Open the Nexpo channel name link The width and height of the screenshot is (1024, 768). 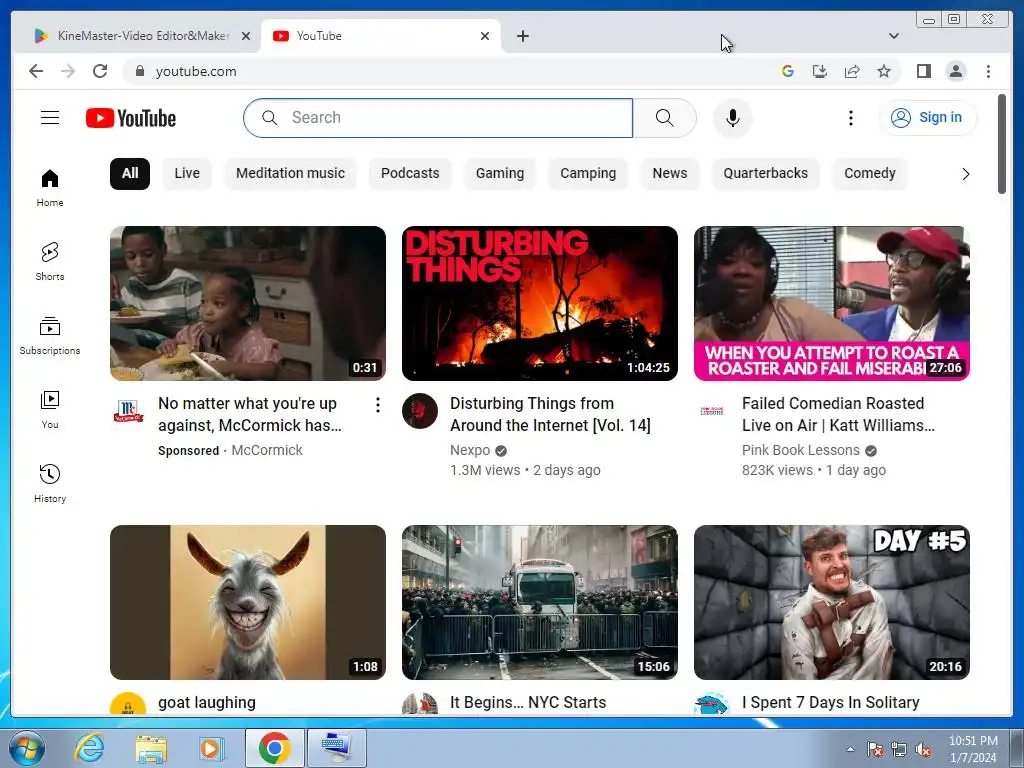coord(470,451)
